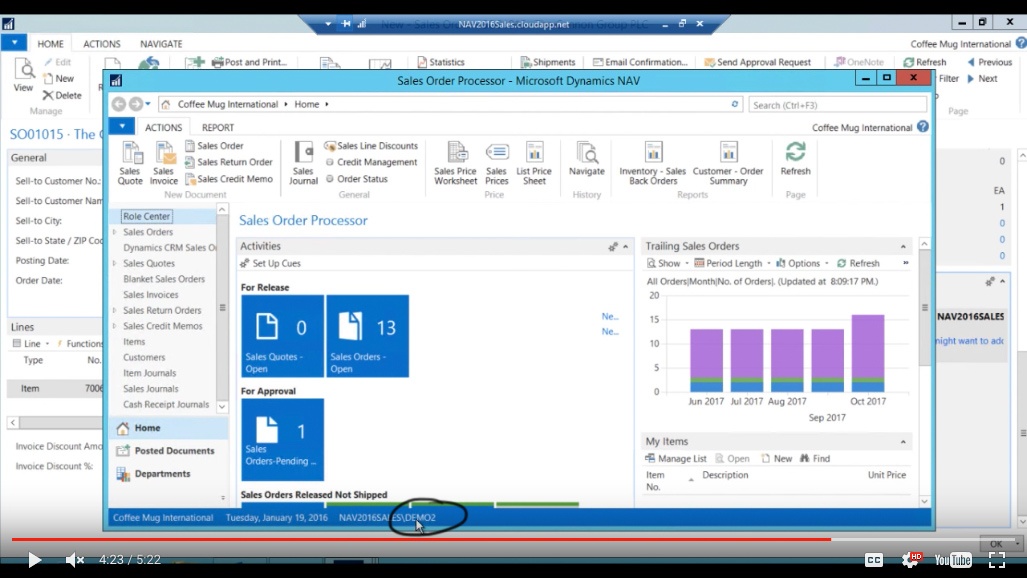Open List Price Sheet report
1027x578 pixels.
[534, 163]
